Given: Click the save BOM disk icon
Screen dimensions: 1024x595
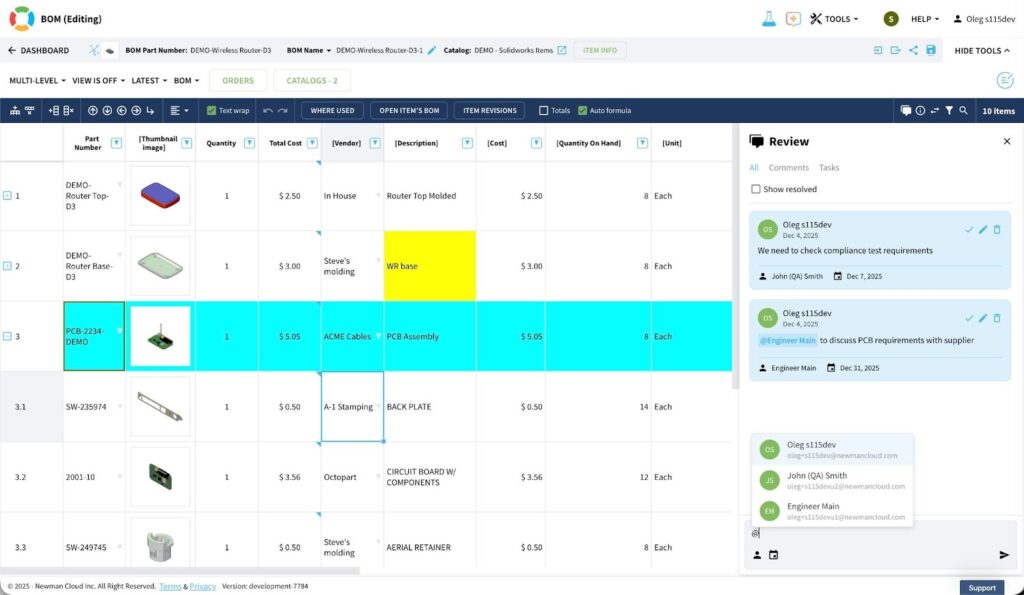Looking at the screenshot, I should coord(931,50).
